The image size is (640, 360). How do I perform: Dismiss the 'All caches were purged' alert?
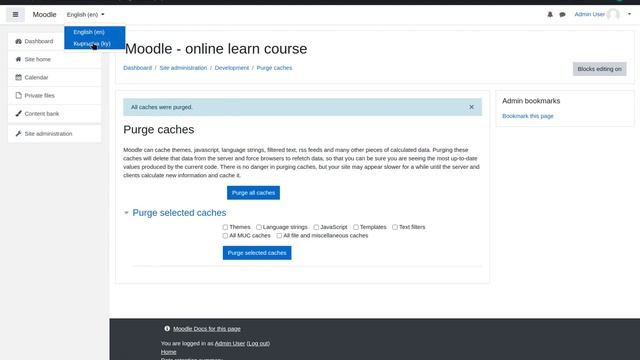(x=471, y=107)
